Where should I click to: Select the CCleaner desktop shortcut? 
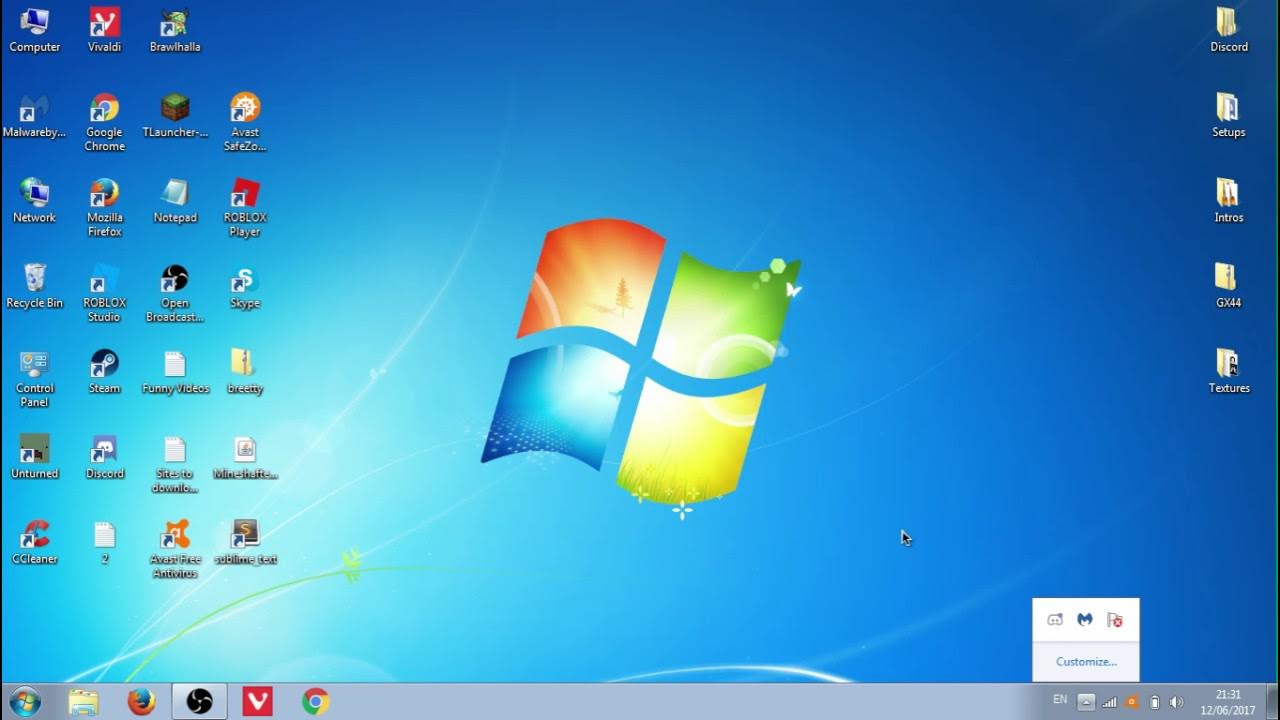coord(34,542)
